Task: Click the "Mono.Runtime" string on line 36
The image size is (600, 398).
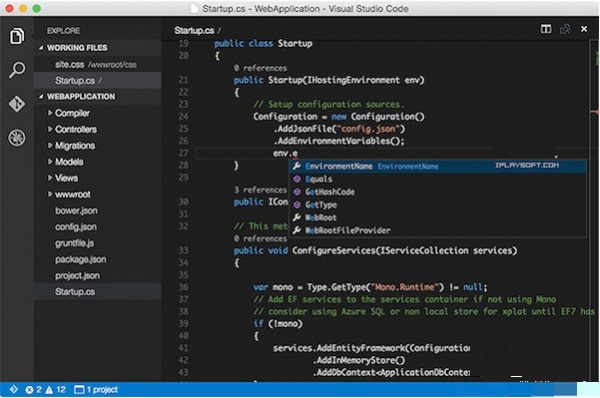Action: [405, 287]
